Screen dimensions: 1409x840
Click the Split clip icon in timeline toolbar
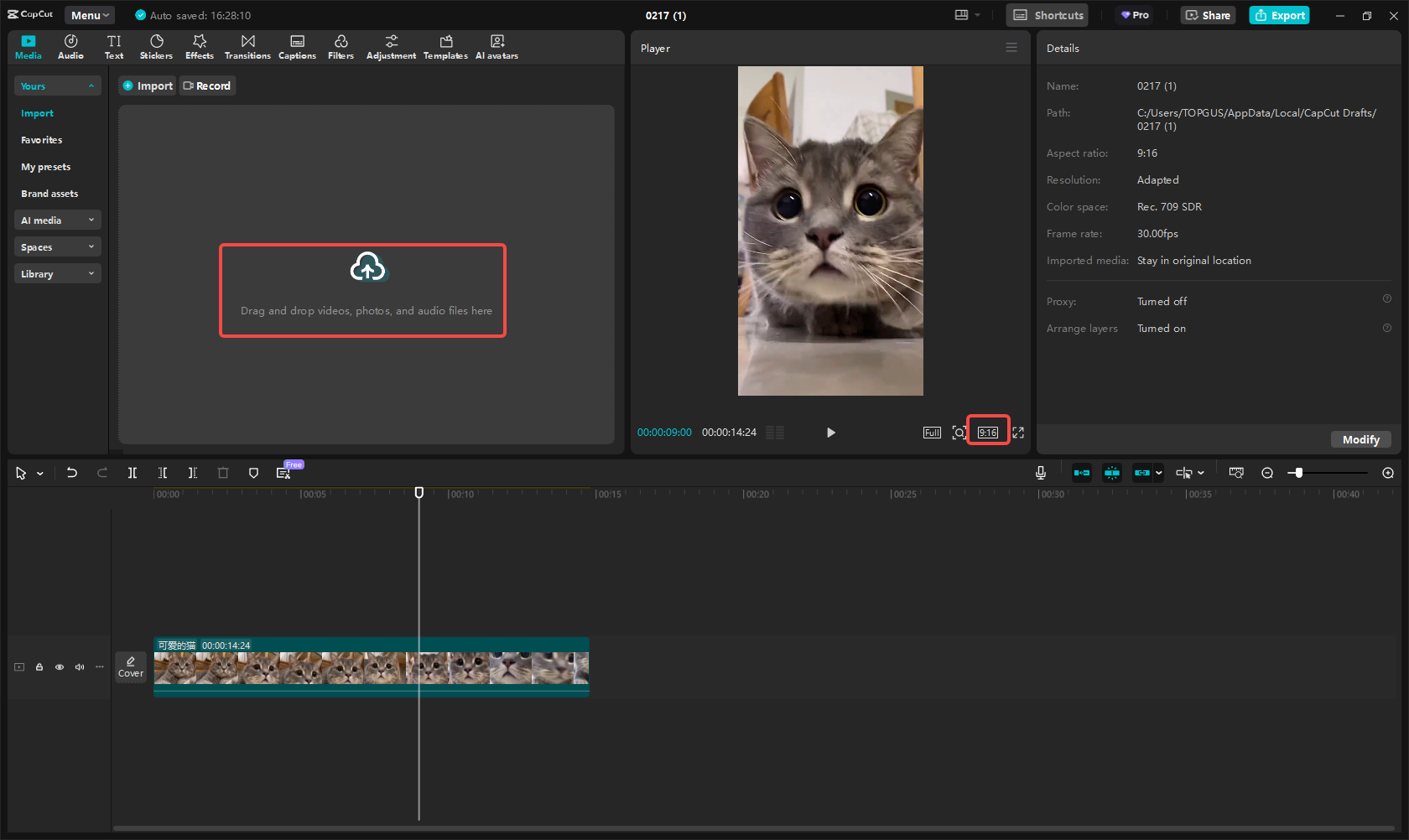[x=133, y=473]
